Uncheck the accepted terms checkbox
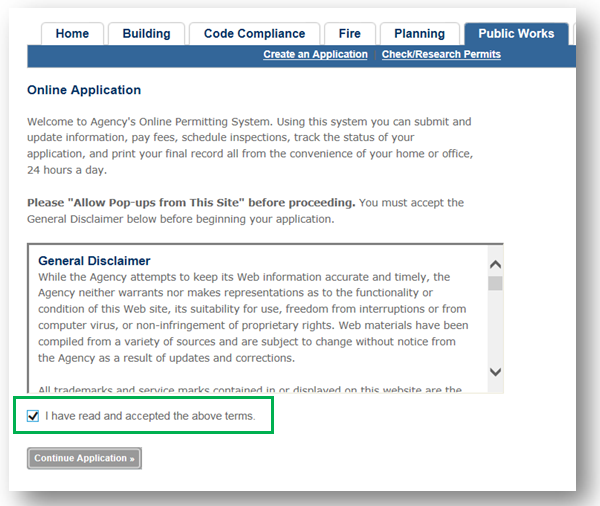 point(33,416)
